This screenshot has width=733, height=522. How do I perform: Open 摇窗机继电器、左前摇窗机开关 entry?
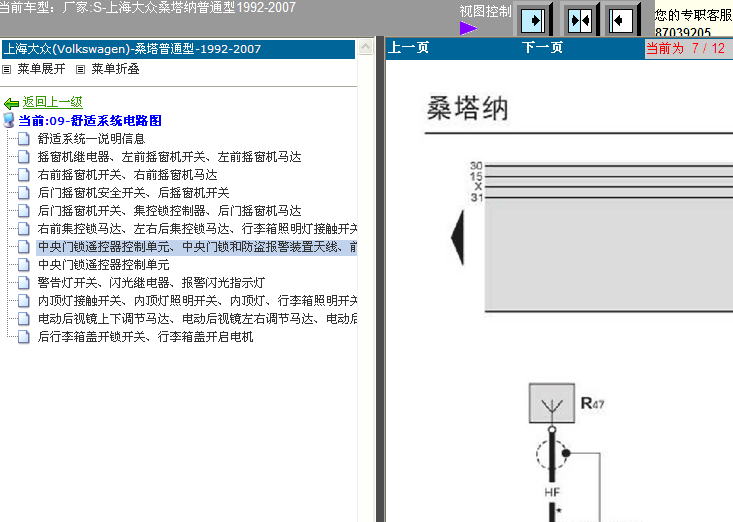tap(169, 157)
